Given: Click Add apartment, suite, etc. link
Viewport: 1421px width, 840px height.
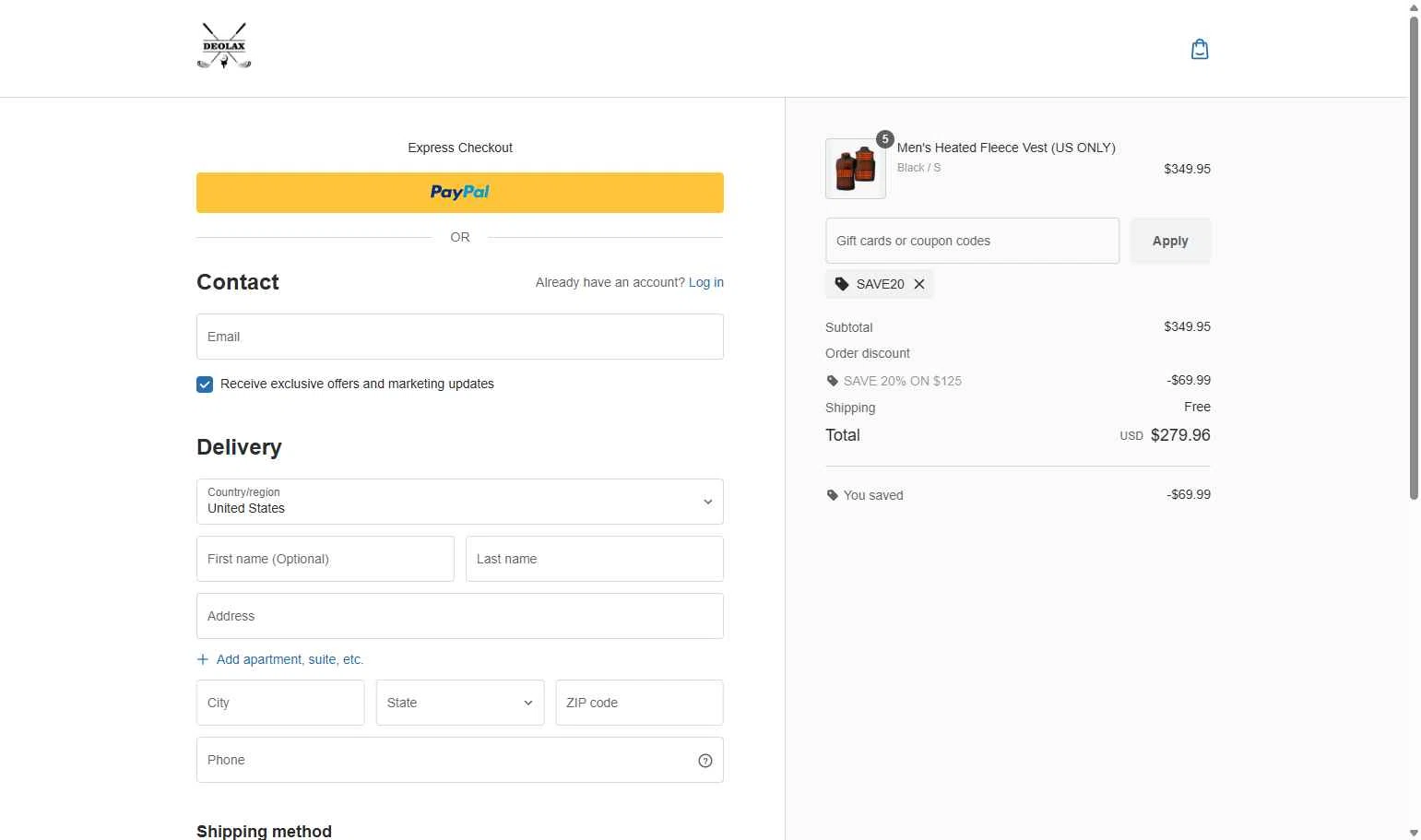Looking at the screenshot, I should pyautogui.click(x=290, y=659).
